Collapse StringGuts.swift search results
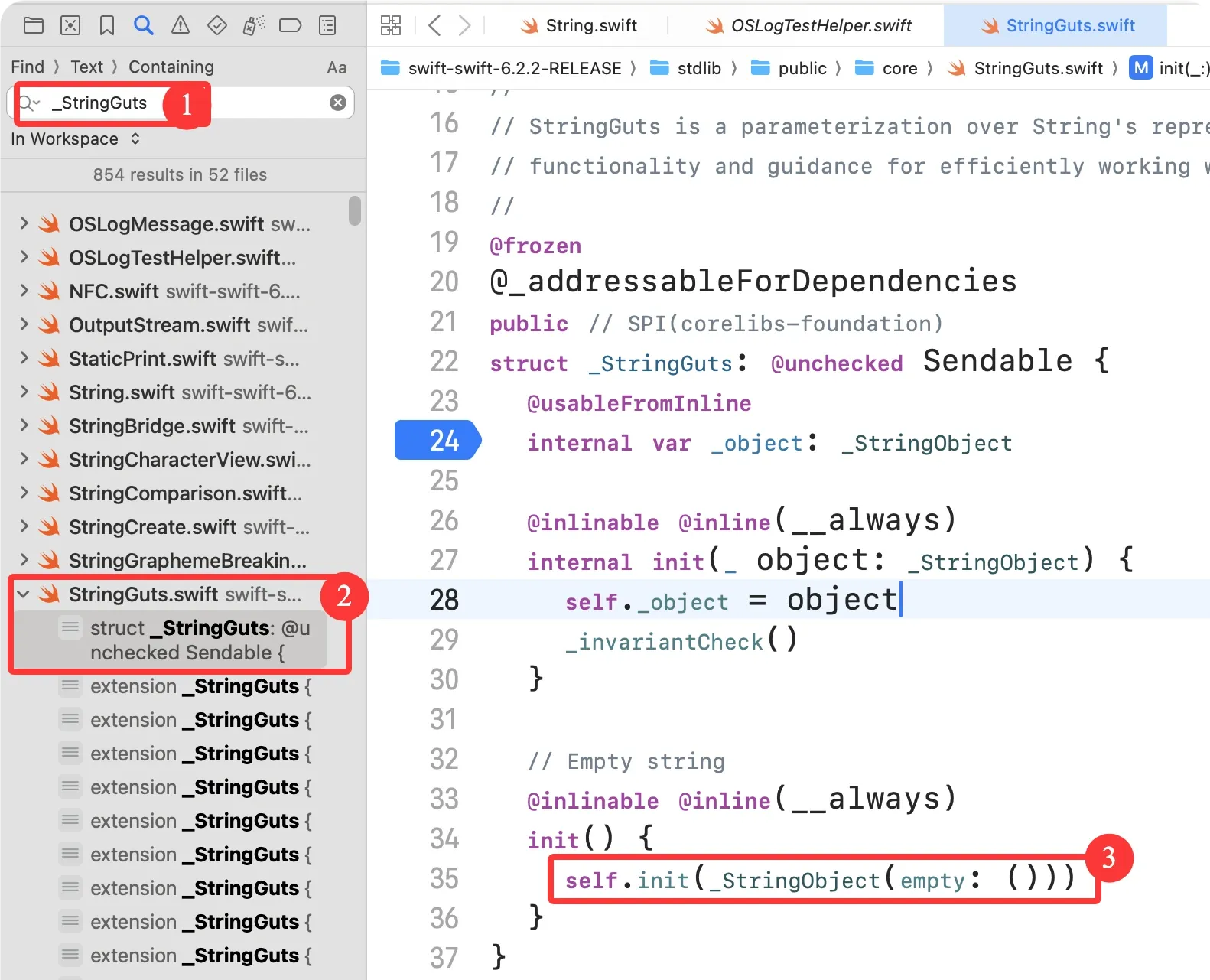The height and width of the screenshot is (980, 1210). click(24, 594)
